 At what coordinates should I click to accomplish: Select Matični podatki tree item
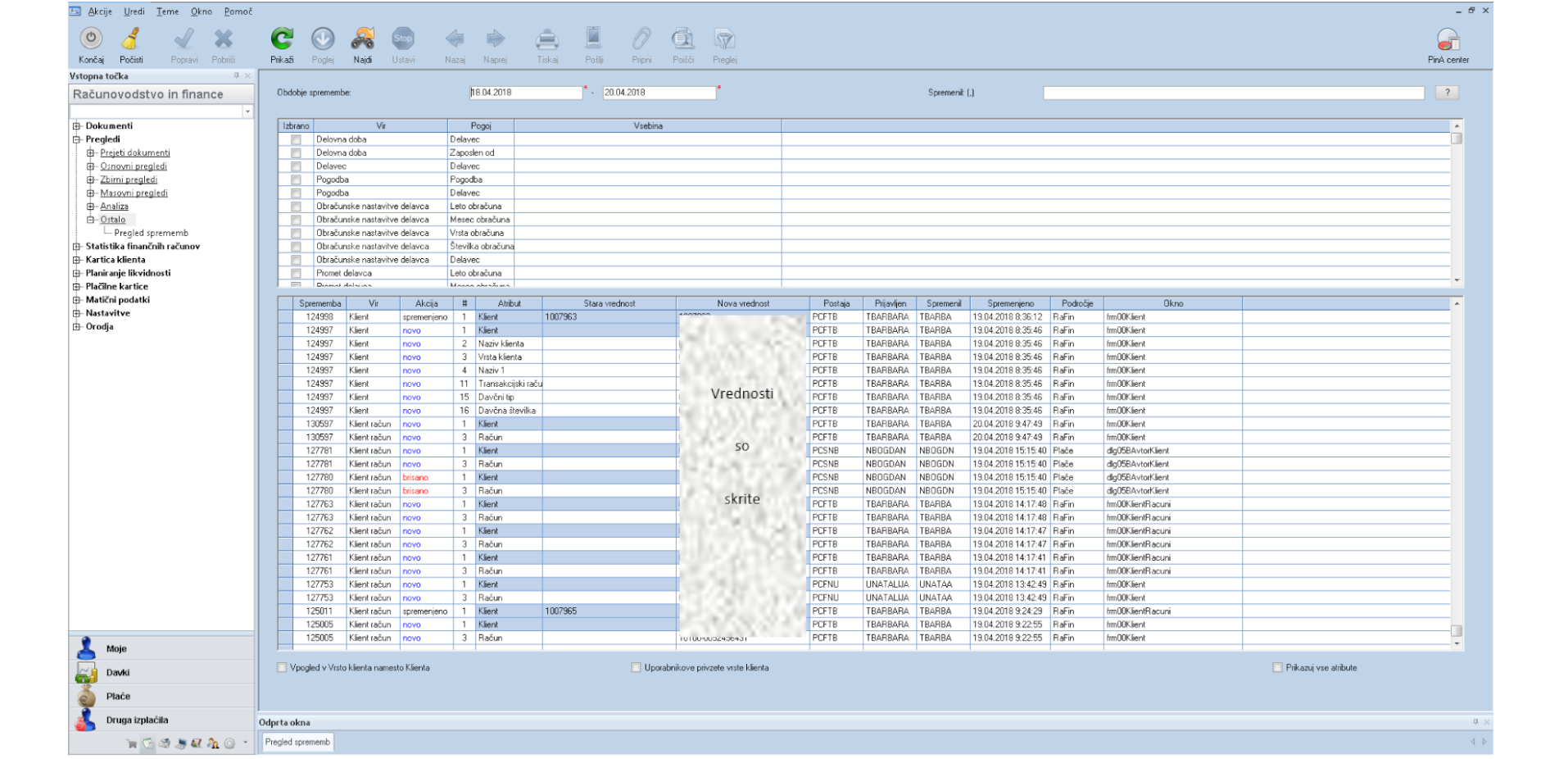118,300
